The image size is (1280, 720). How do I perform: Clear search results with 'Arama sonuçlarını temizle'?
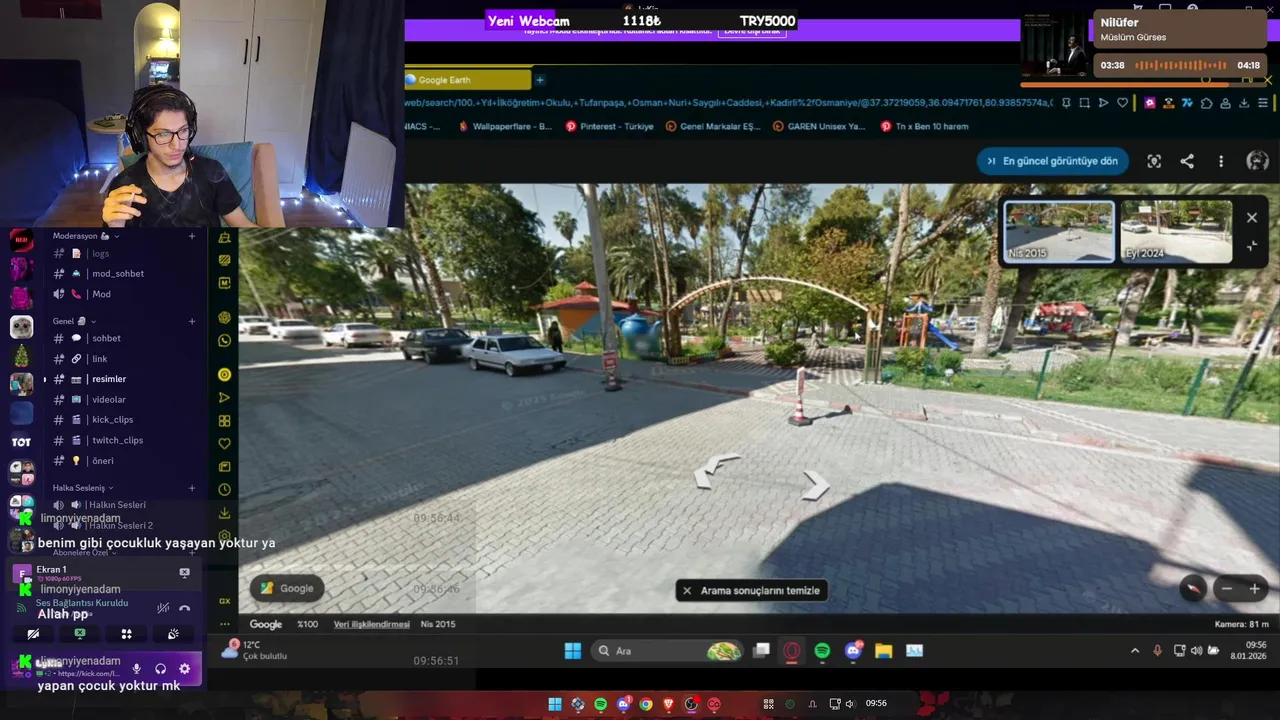(x=751, y=590)
